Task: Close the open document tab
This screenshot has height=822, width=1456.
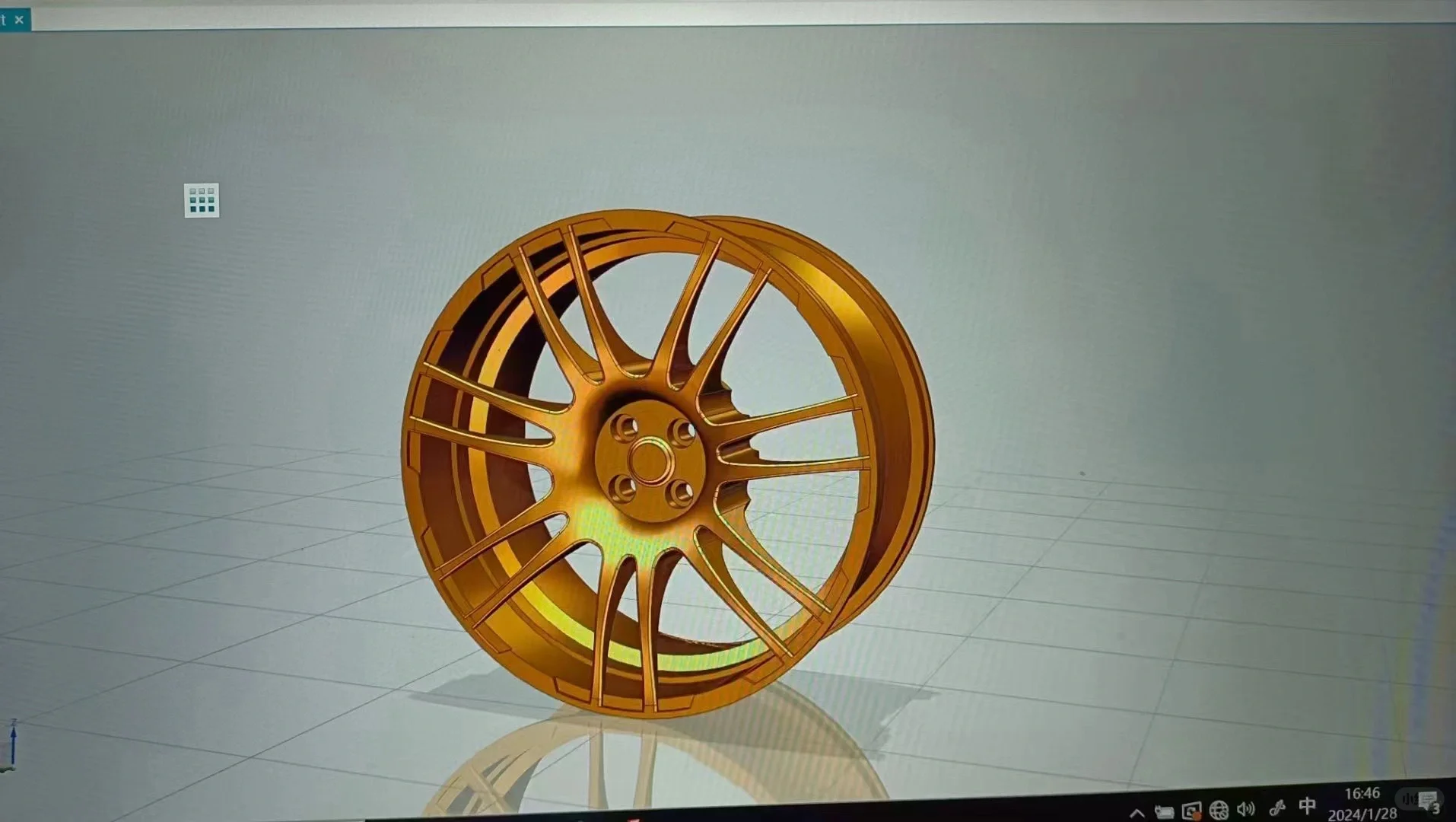Action: click(x=19, y=20)
